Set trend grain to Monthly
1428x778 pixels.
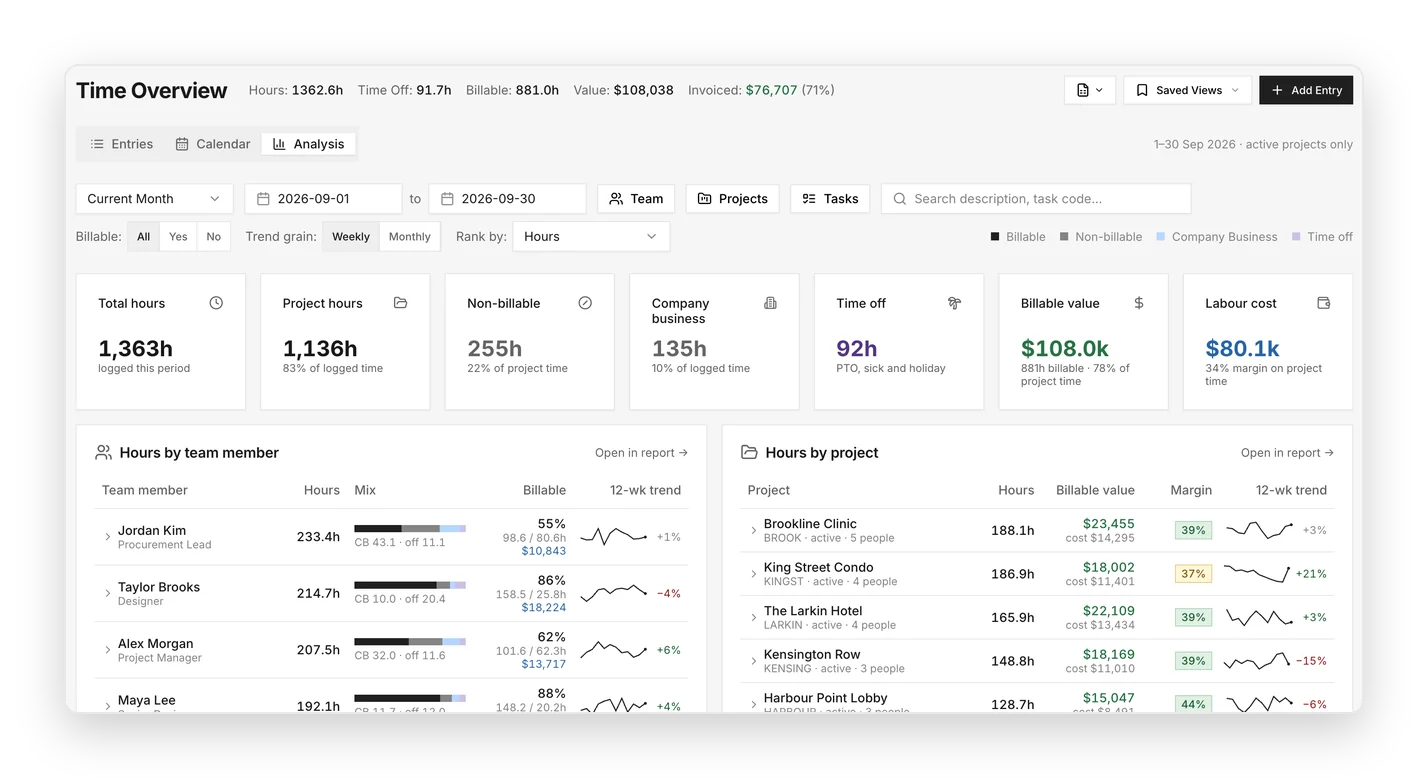(x=410, y=237)
